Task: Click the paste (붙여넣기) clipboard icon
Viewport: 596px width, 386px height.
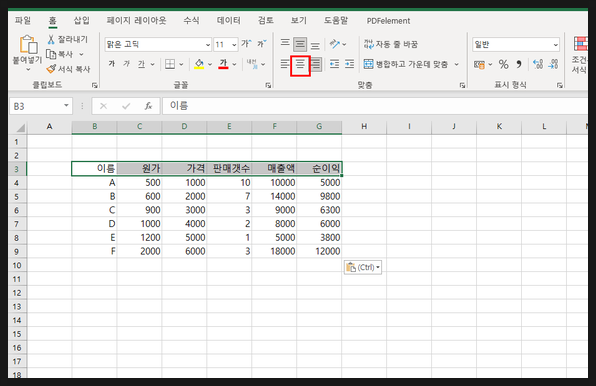Action: point(29,45)
